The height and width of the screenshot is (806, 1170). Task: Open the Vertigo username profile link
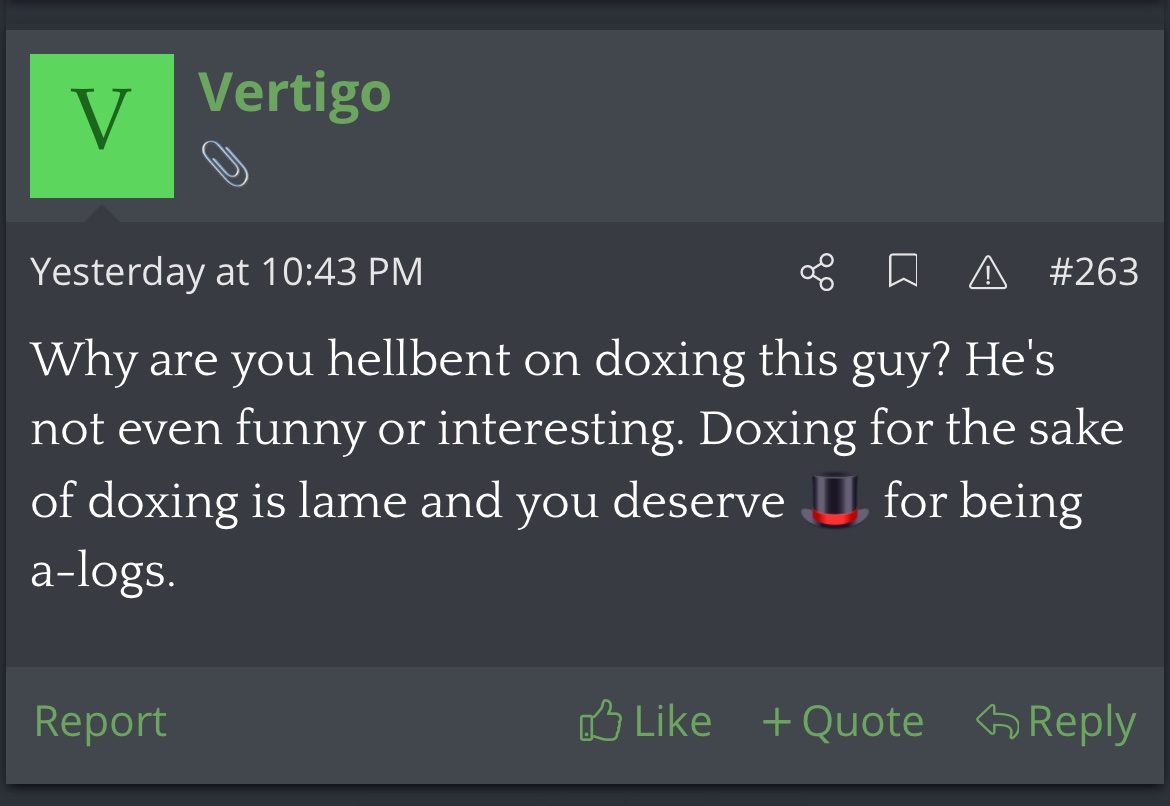pos(295,92)
